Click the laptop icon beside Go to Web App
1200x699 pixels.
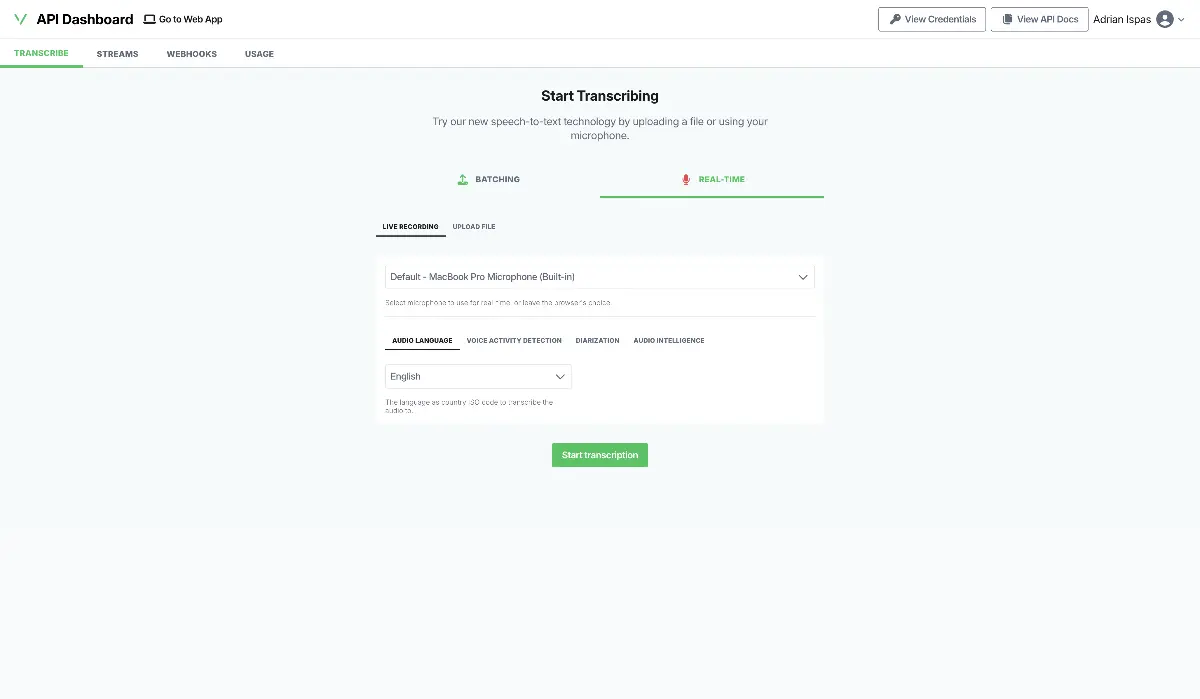coord(148,18)
